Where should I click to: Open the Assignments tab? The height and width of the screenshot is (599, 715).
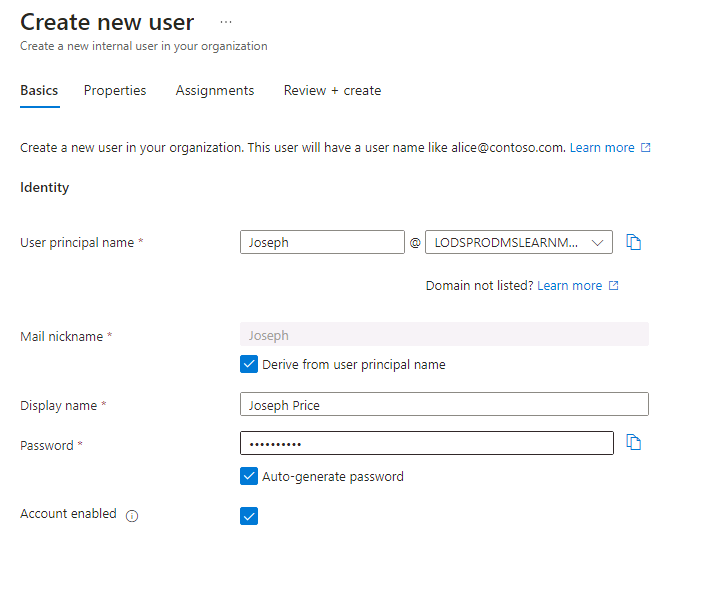click(215, 90)
